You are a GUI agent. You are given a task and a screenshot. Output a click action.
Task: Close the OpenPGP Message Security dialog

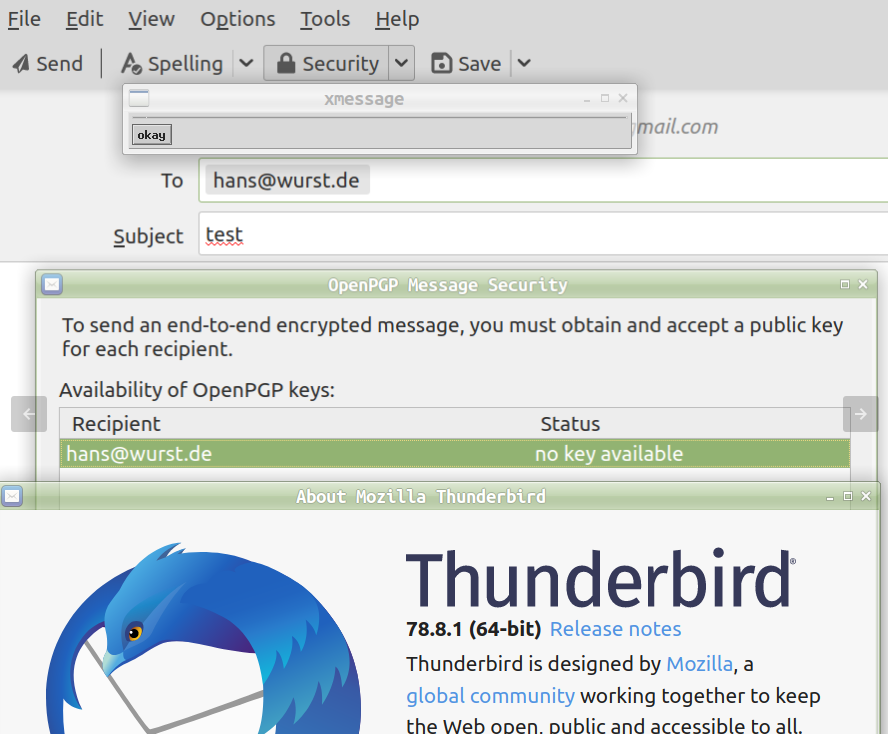click(x=863, y=284)
